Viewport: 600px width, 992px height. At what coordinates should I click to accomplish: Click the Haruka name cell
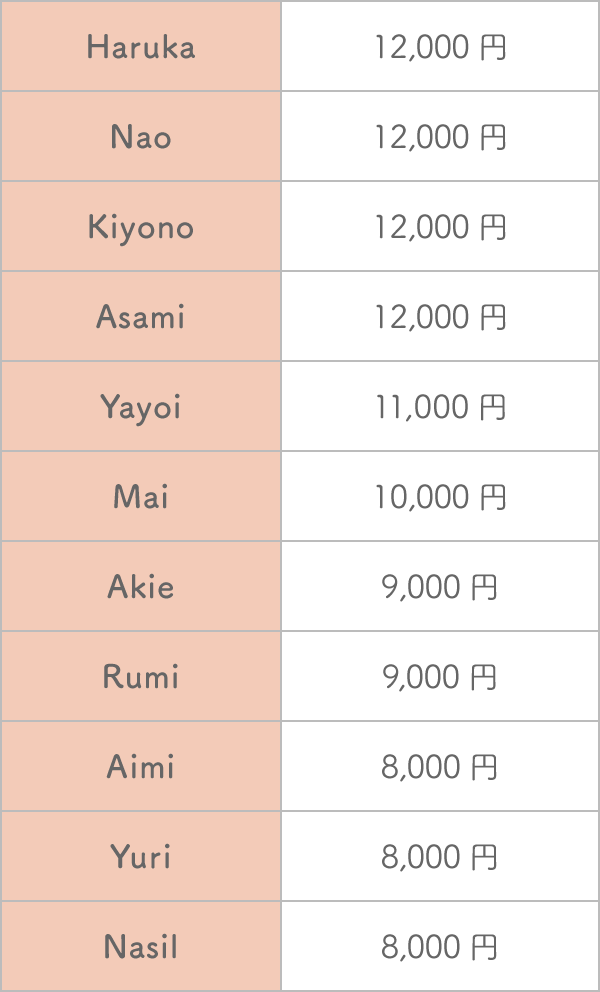point(141,46)
